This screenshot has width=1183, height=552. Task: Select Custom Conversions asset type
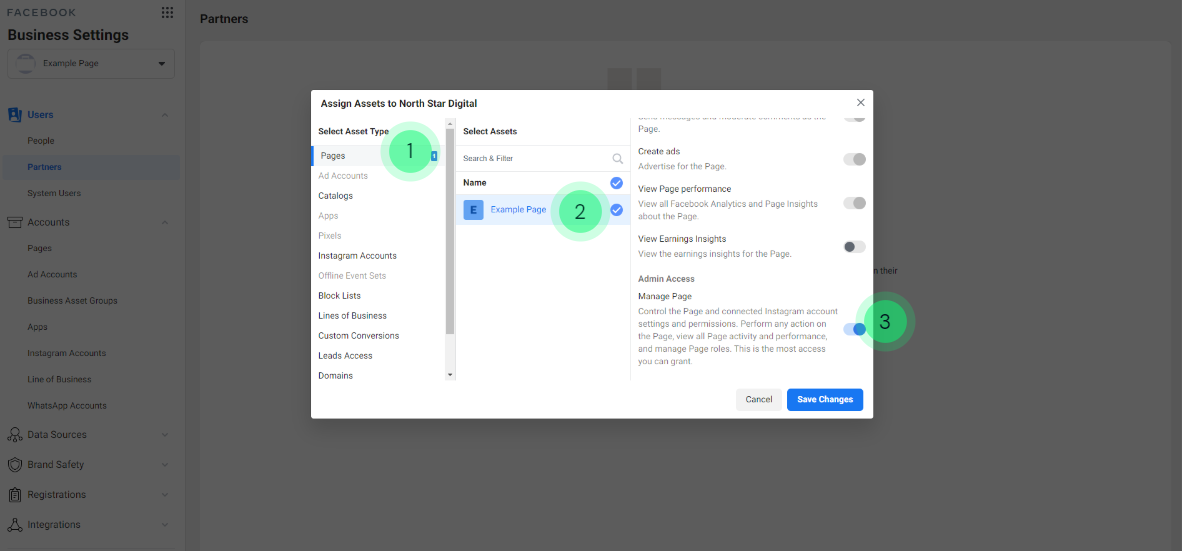(358, 336)
